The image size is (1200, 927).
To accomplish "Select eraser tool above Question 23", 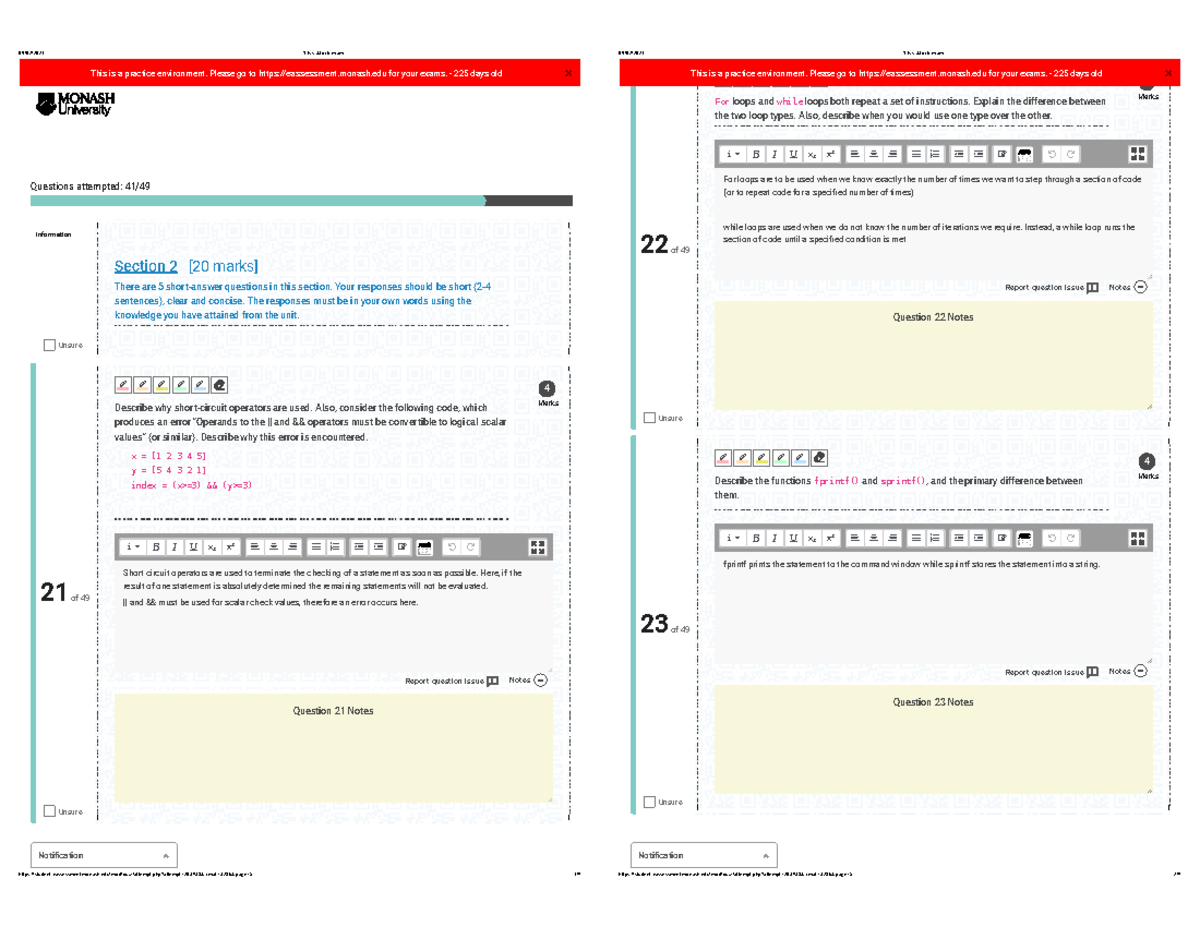I will [820, 458].
